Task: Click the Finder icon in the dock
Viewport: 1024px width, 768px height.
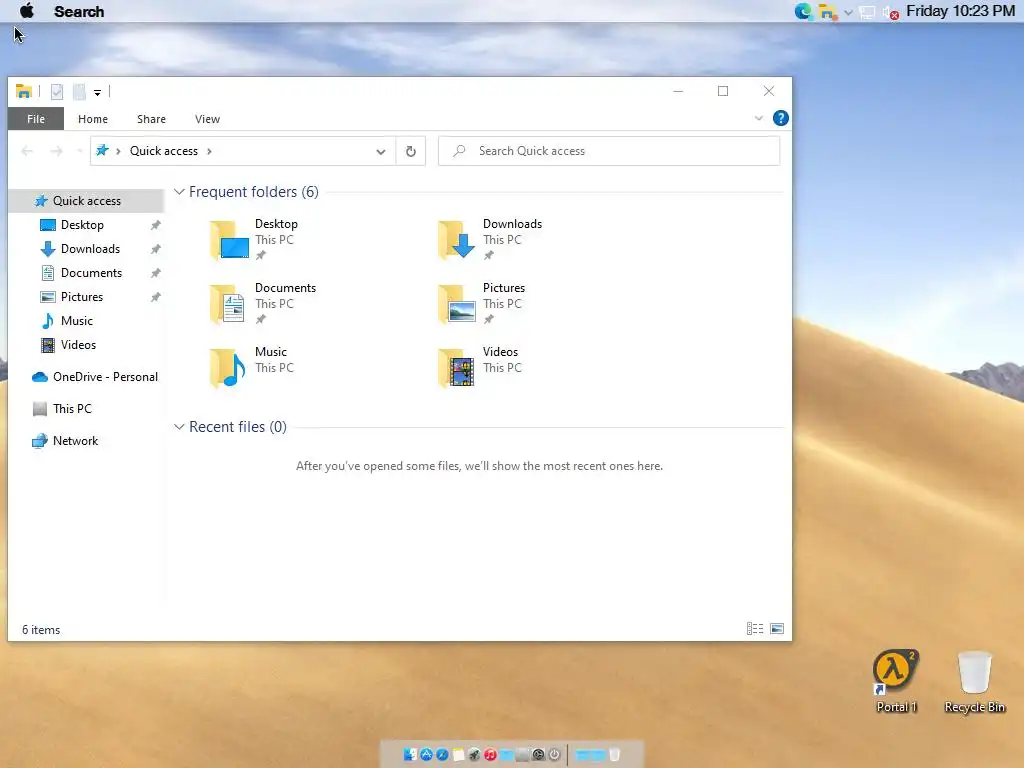Action: click(x=410, y=755)
